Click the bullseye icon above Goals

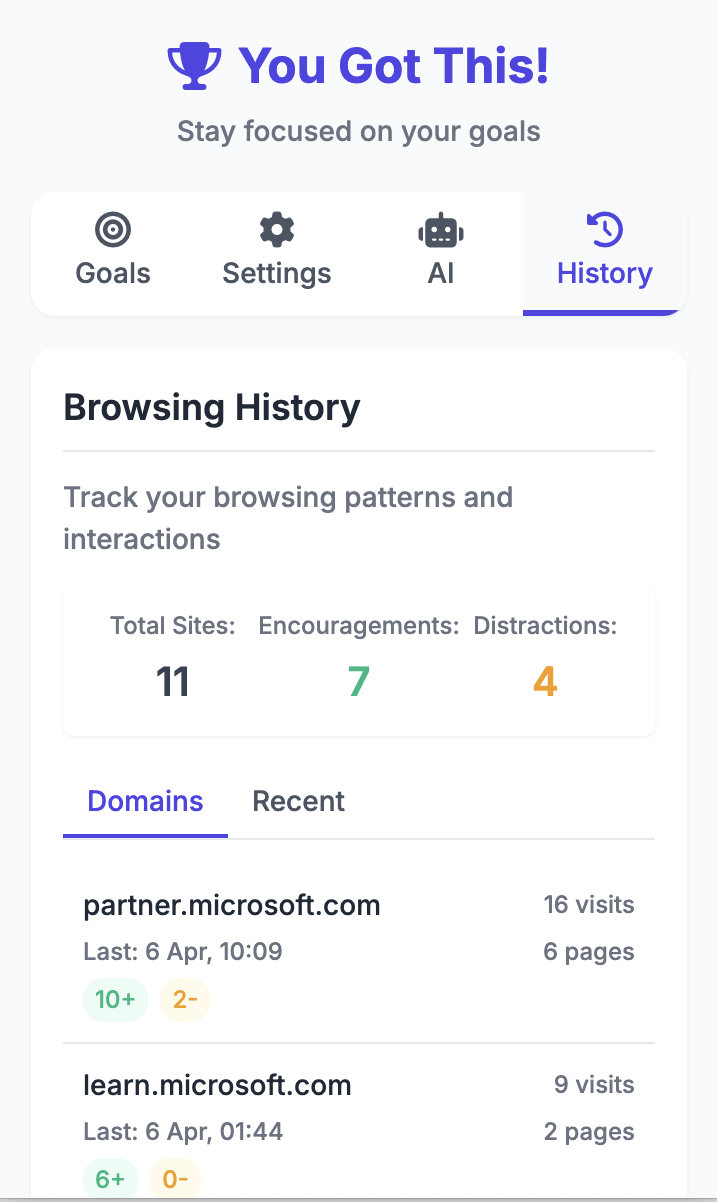pos(113,230)
